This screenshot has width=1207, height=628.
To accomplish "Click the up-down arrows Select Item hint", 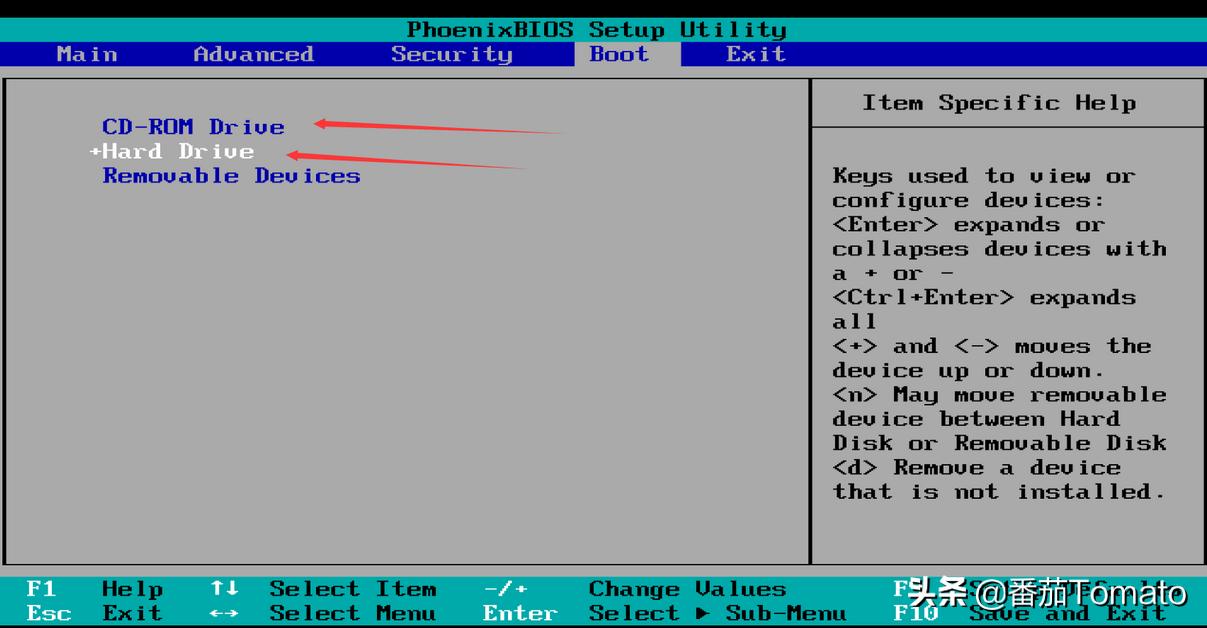I will (x=323, y=589).
